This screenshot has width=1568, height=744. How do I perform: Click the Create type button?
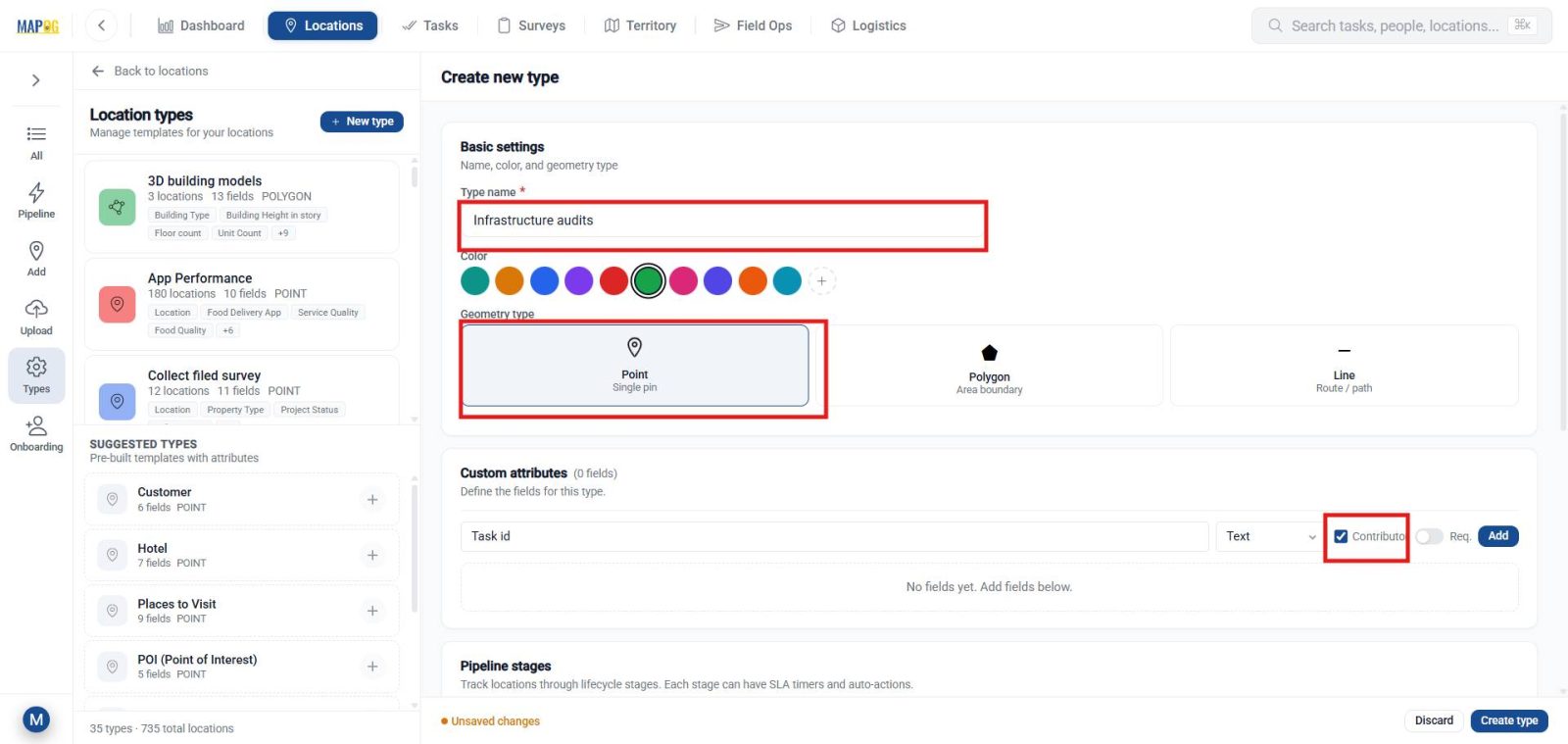click(x=1509, y=720)
